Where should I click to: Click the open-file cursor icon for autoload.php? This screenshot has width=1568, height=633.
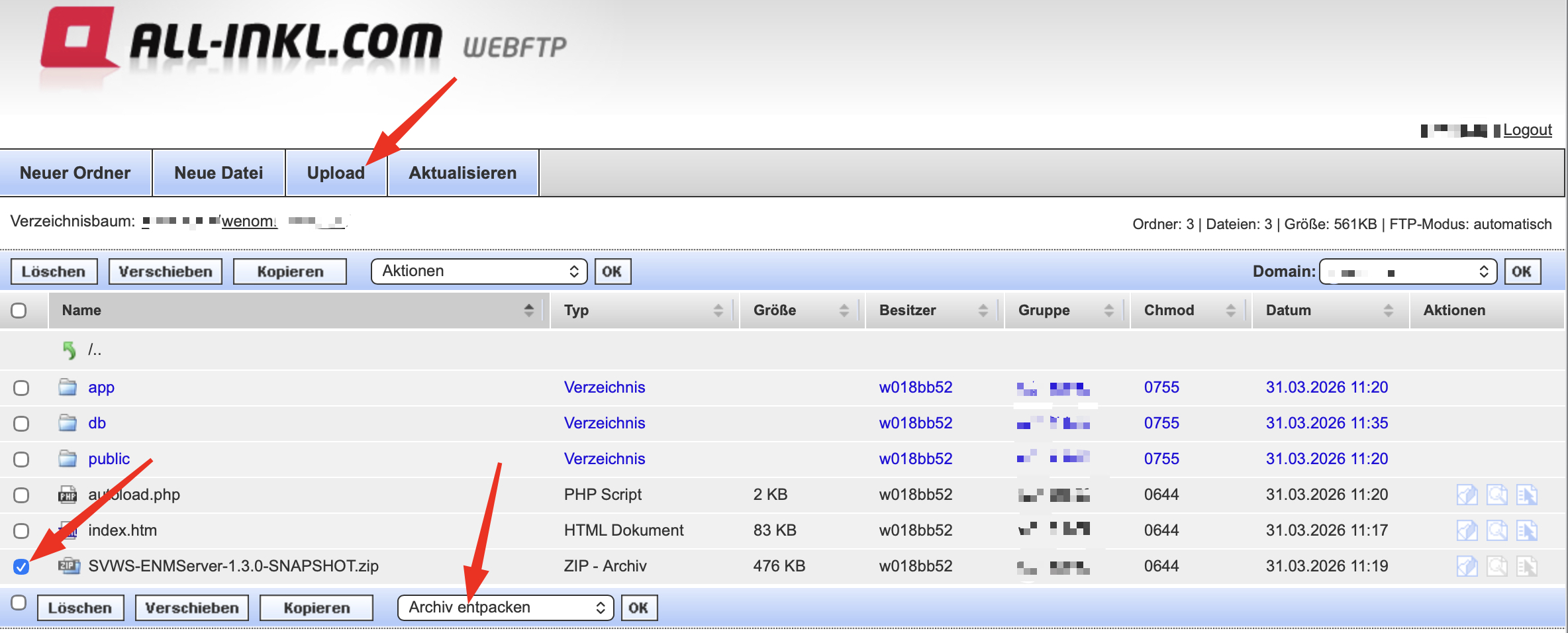click(x=1527, y=495)
